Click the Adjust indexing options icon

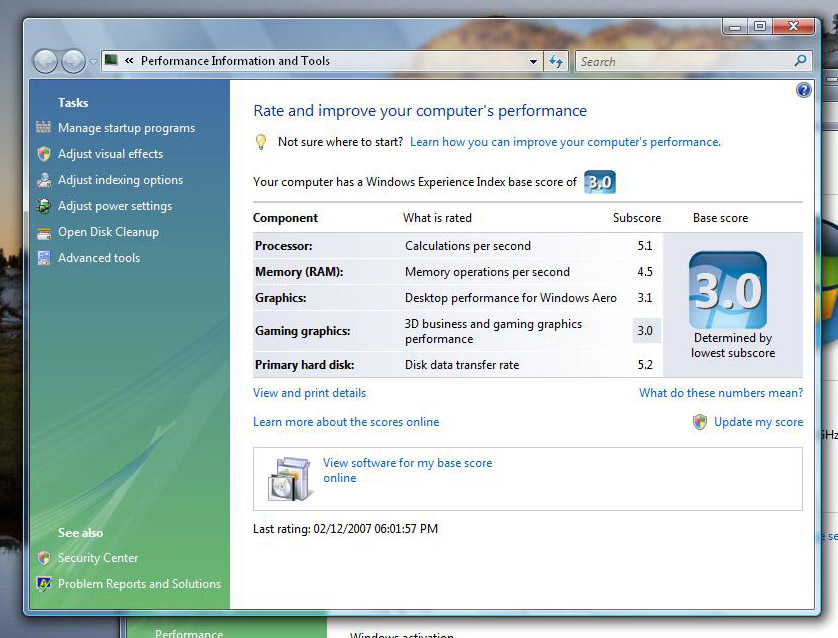(44, 180)
